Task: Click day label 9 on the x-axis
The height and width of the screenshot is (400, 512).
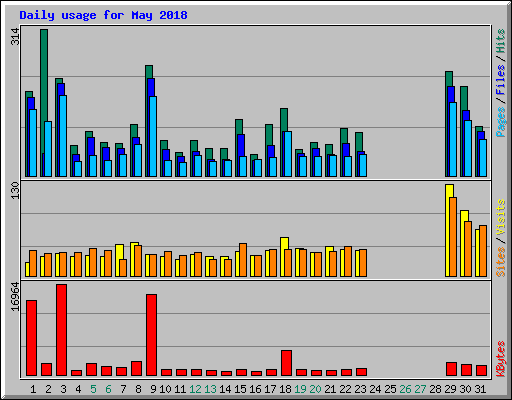Action: click(x=153, y=389)
